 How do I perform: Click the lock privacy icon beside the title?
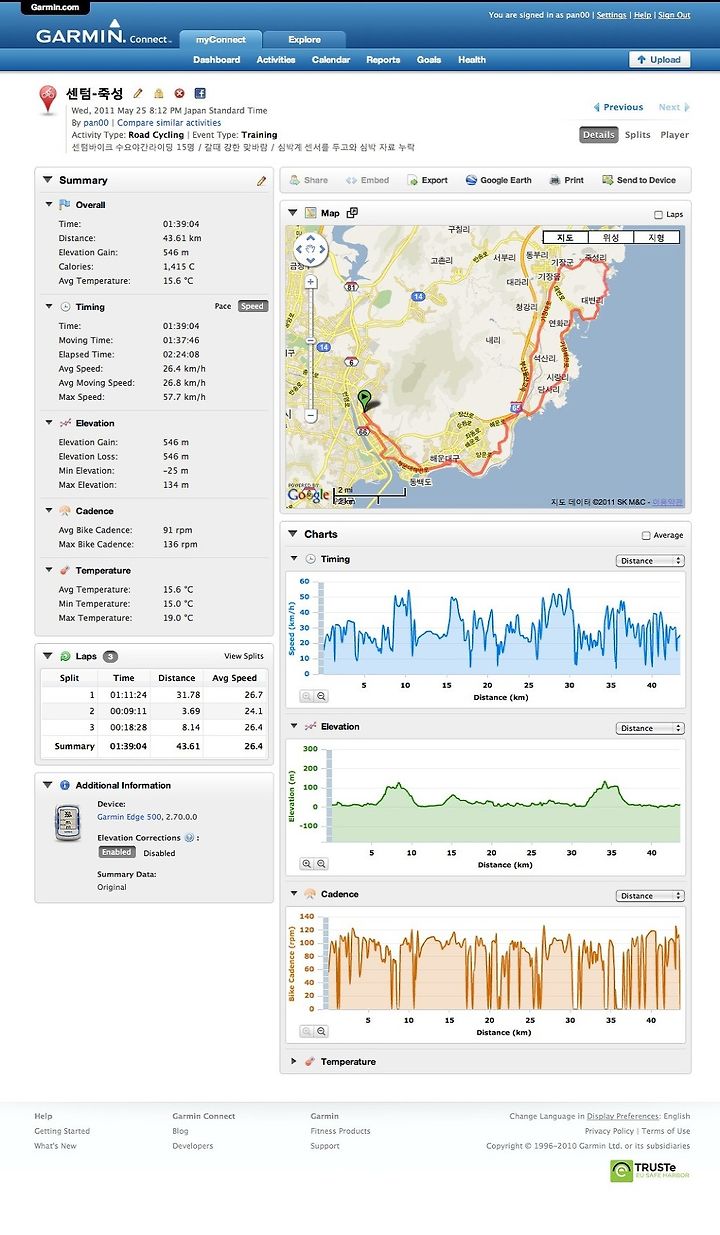pyautogui.click(x=158, y=93)
